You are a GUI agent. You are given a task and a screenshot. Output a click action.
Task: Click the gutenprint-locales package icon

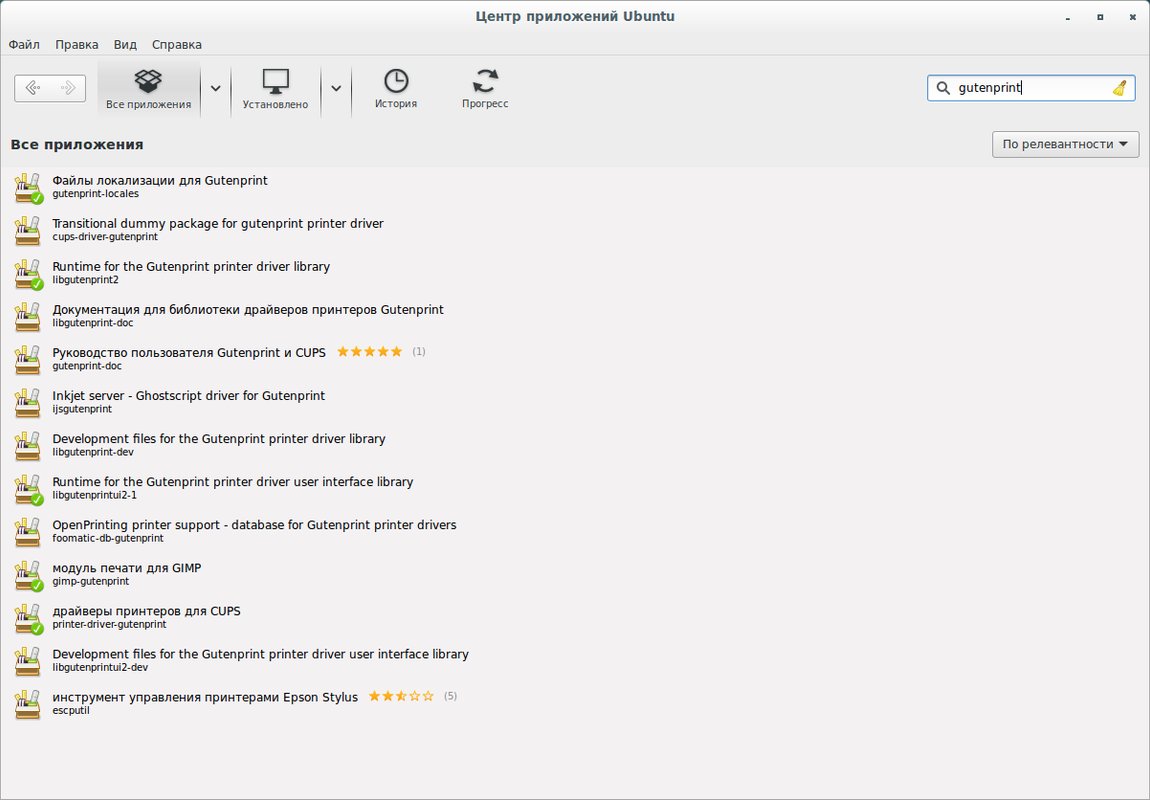[x=28, y=188]
